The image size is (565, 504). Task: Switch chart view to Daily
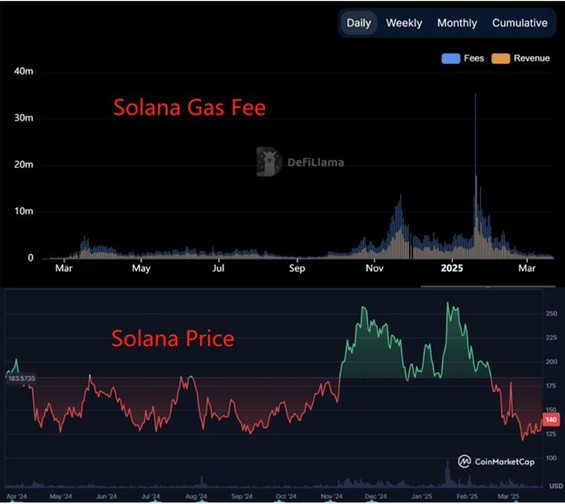(x=359, y=23)
